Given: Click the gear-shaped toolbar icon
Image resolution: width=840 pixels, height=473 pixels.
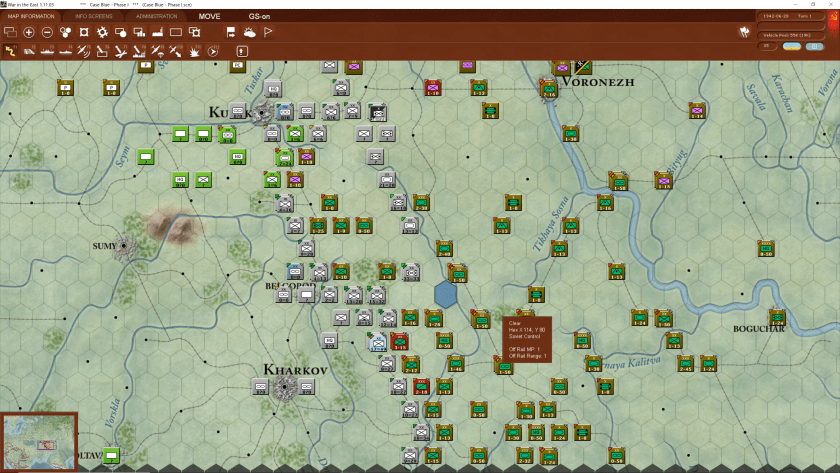Looking at the screenshot, I should click(x=102, y=33).
